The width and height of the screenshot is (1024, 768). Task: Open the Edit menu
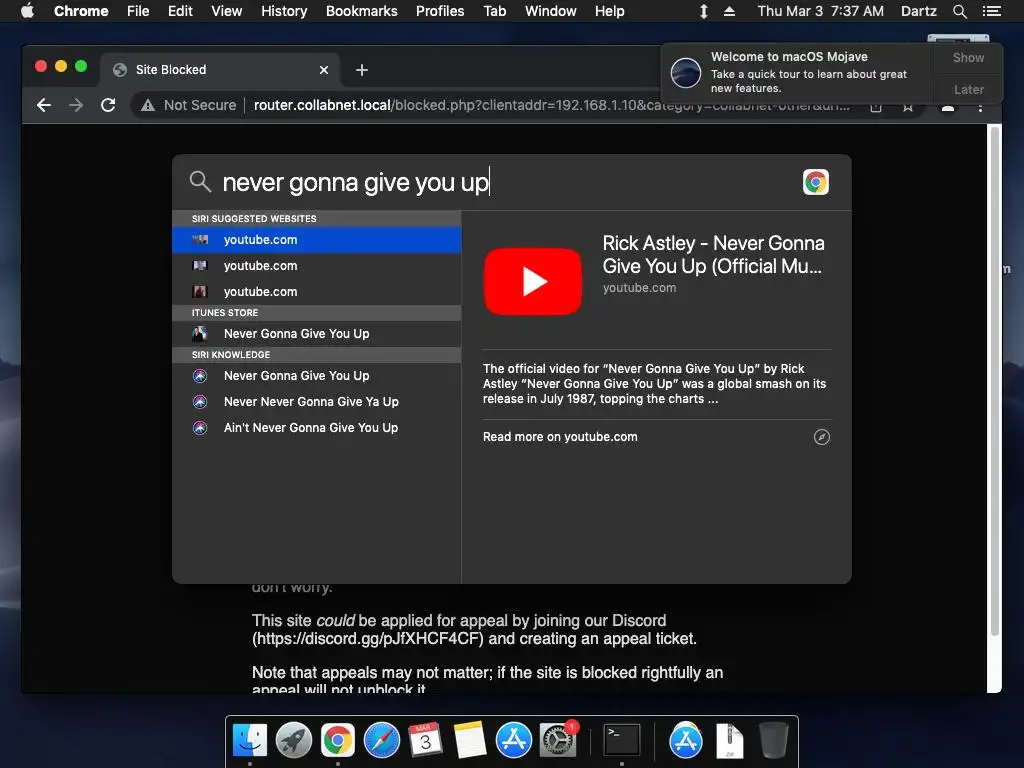180,11
